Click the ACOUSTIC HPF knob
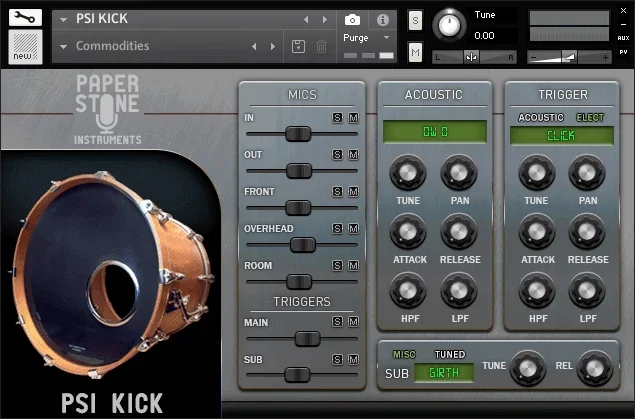 (x=408, y=291)
